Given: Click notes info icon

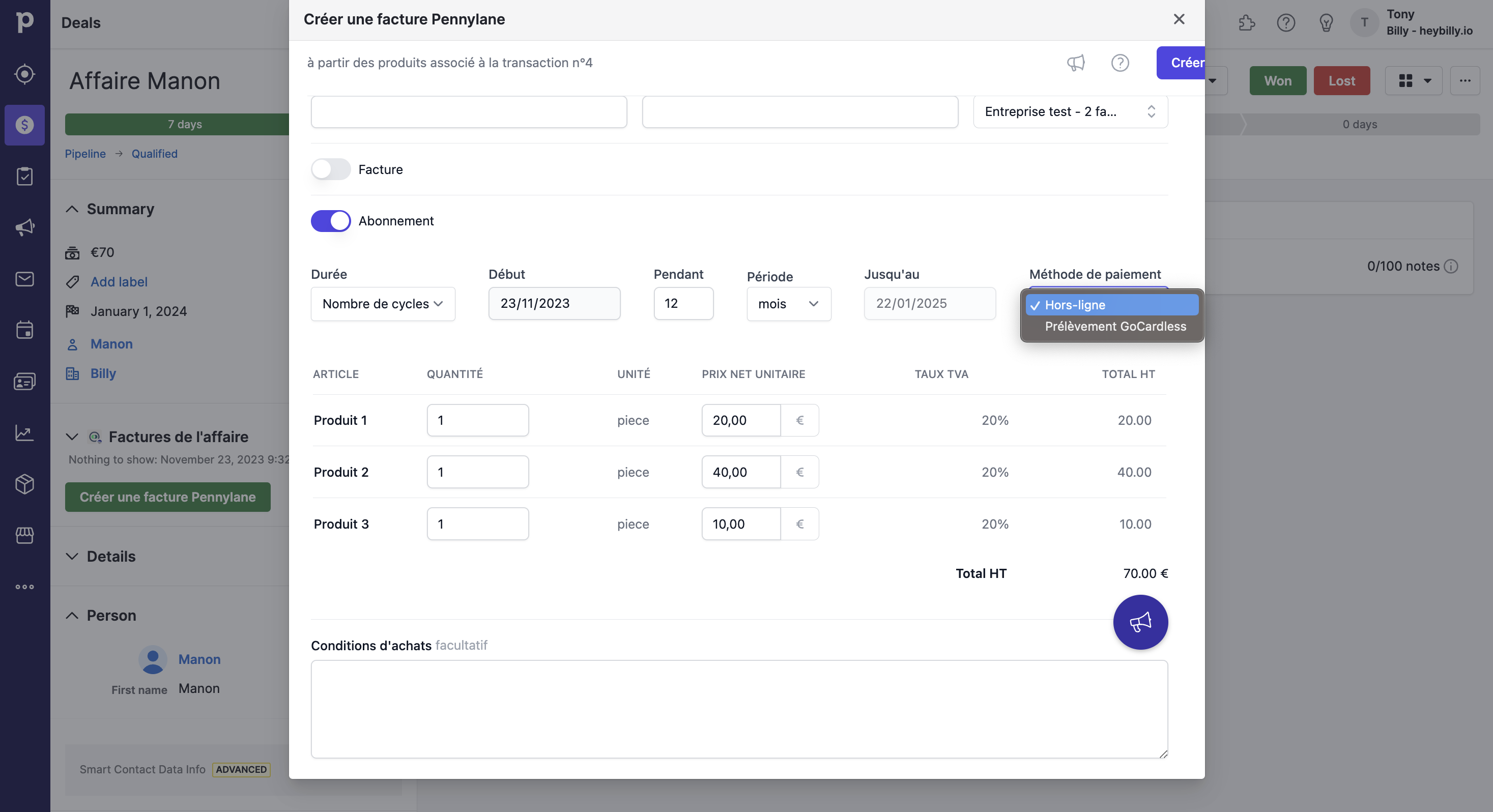Looking at the screenshot, I should click(1451, 266).
